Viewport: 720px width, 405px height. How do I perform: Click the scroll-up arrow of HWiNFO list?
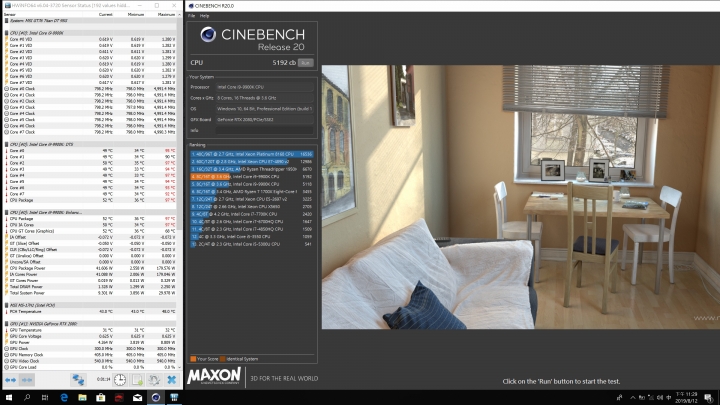(180, 15)
